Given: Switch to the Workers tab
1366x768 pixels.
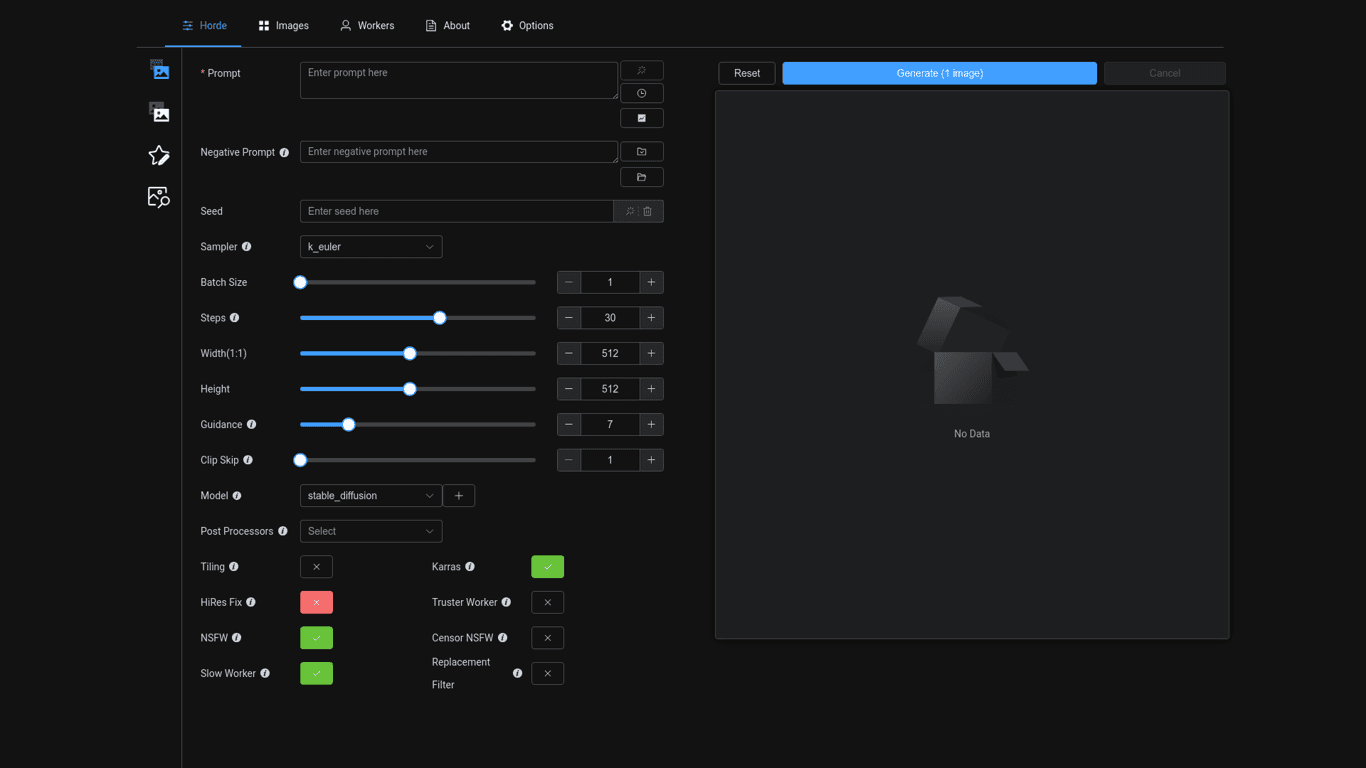Looking at the screenshot, I should [x=367, y=26].
